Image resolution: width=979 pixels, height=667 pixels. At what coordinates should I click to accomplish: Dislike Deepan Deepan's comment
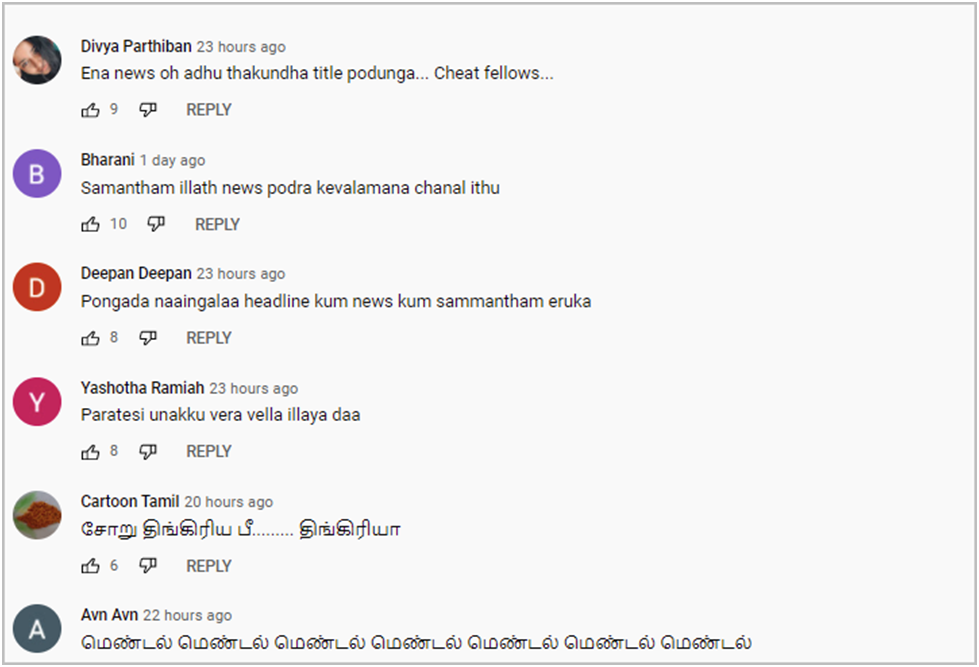tap(148, 338)
